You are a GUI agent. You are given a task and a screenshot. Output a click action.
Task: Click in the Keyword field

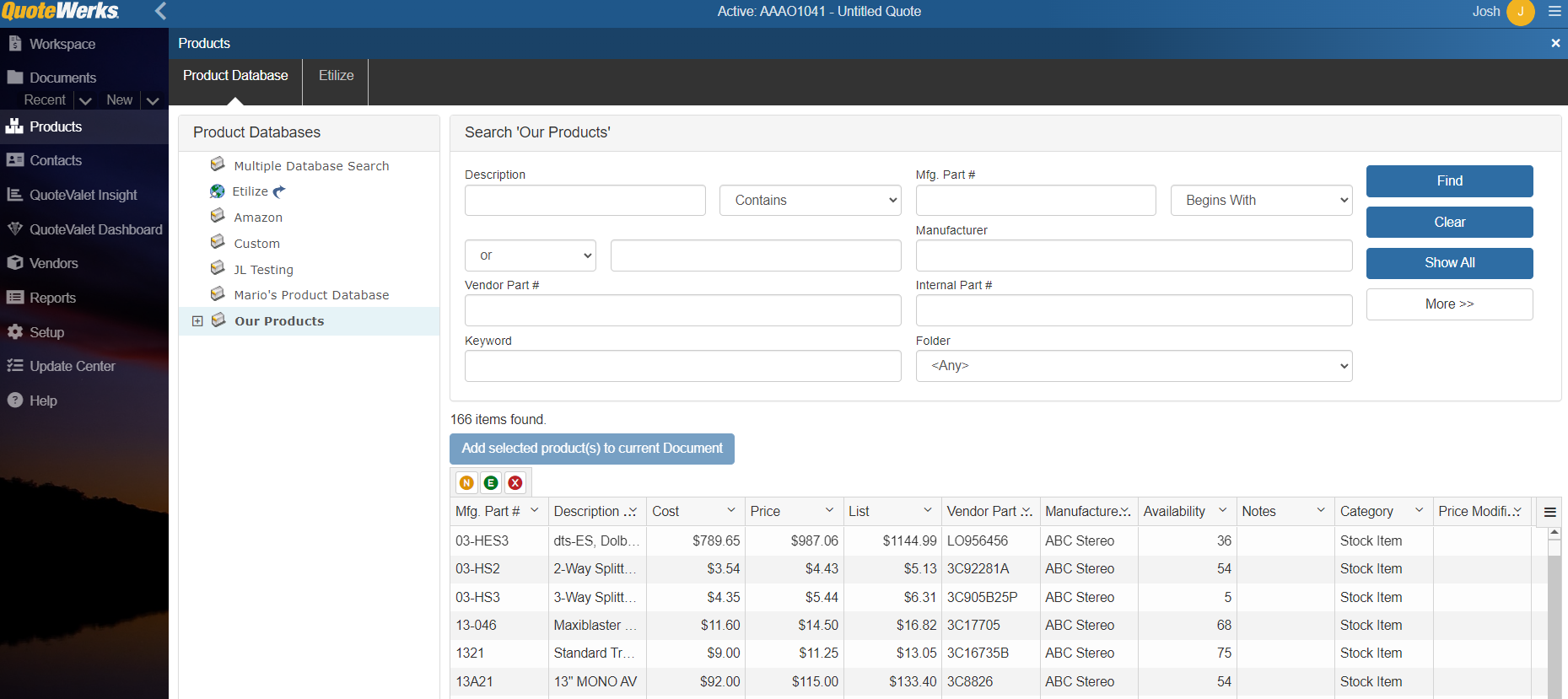pos(682,366)
